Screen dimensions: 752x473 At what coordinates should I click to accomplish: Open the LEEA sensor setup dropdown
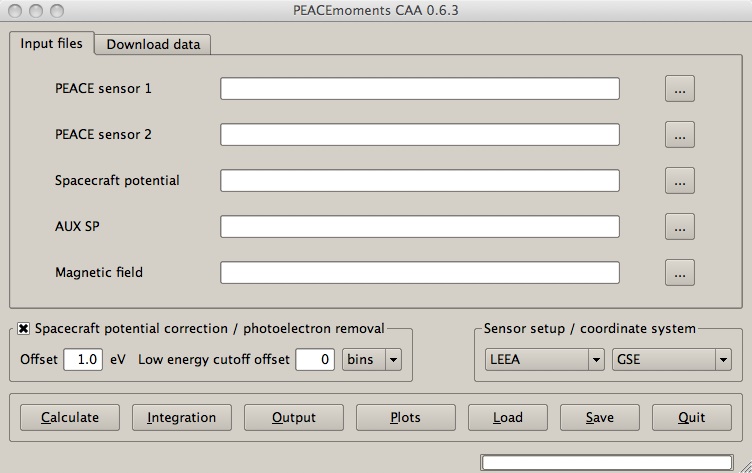(544, 359)
